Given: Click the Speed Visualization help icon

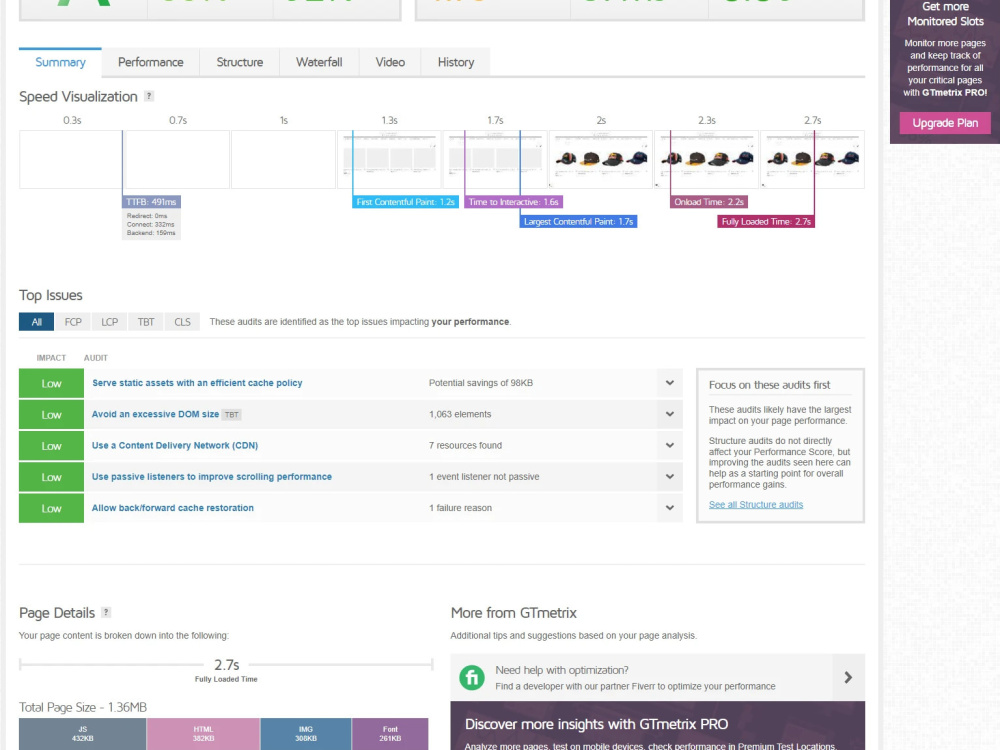Looking at the screenshot, I should [149, 96].
